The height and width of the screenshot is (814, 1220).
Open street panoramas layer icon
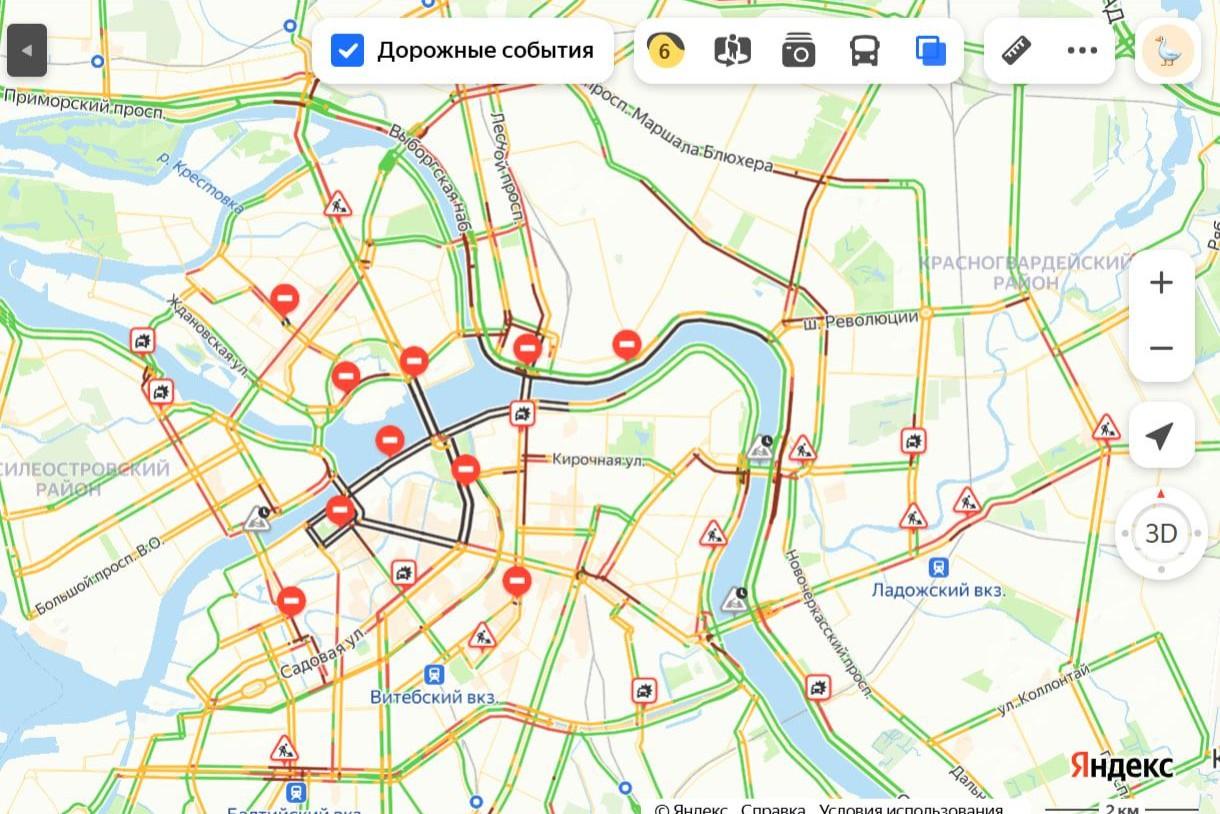pyautogui.click(x=732, y=50)
